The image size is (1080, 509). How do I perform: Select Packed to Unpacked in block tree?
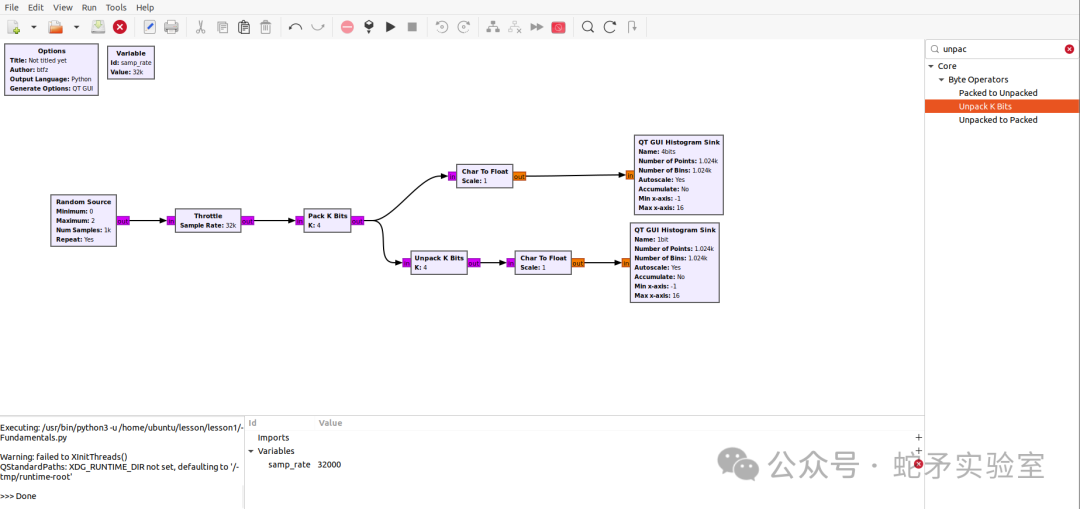(x=997, y=93)
